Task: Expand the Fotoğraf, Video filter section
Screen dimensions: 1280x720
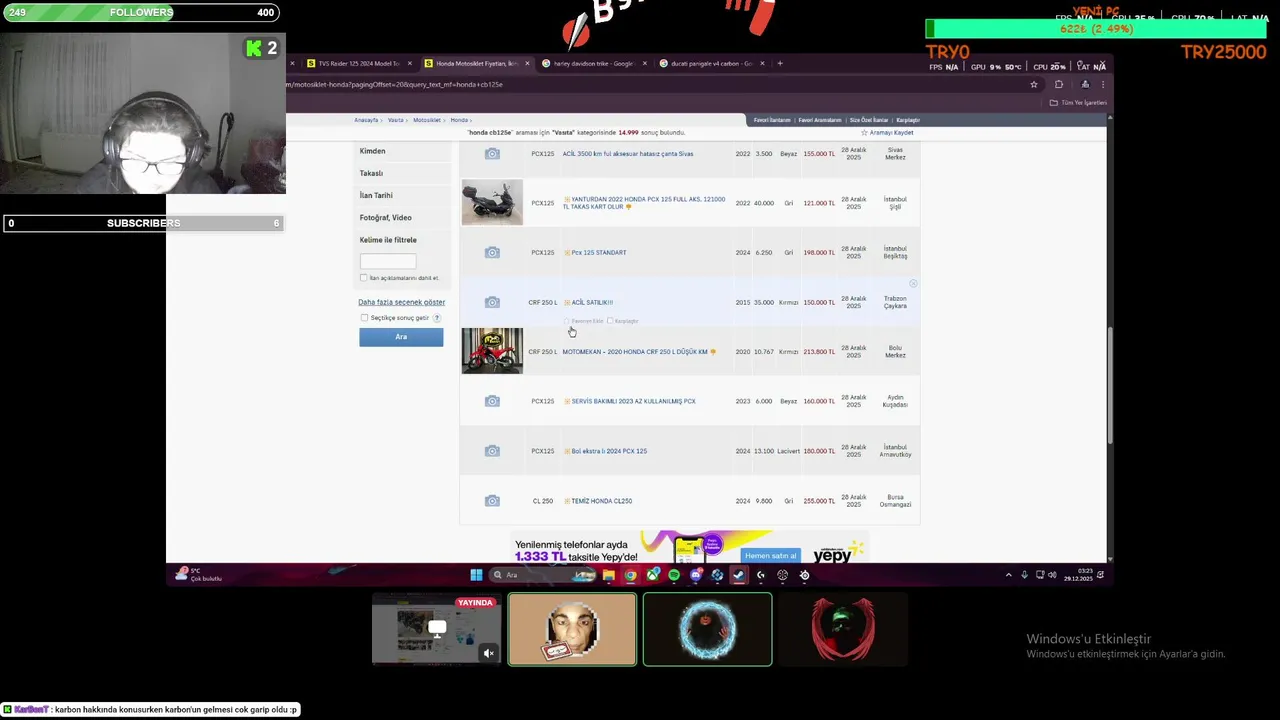Action: pos(385,217)
